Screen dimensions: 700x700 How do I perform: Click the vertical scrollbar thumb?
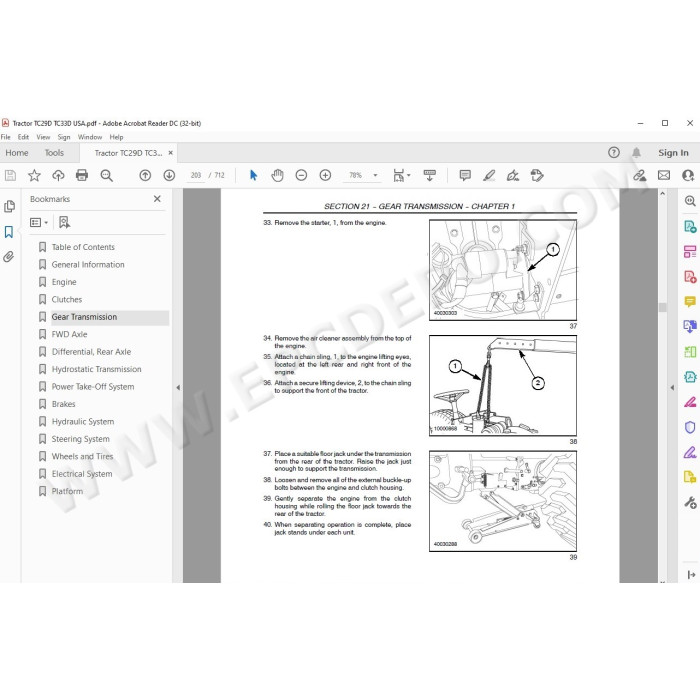(662, 307)
